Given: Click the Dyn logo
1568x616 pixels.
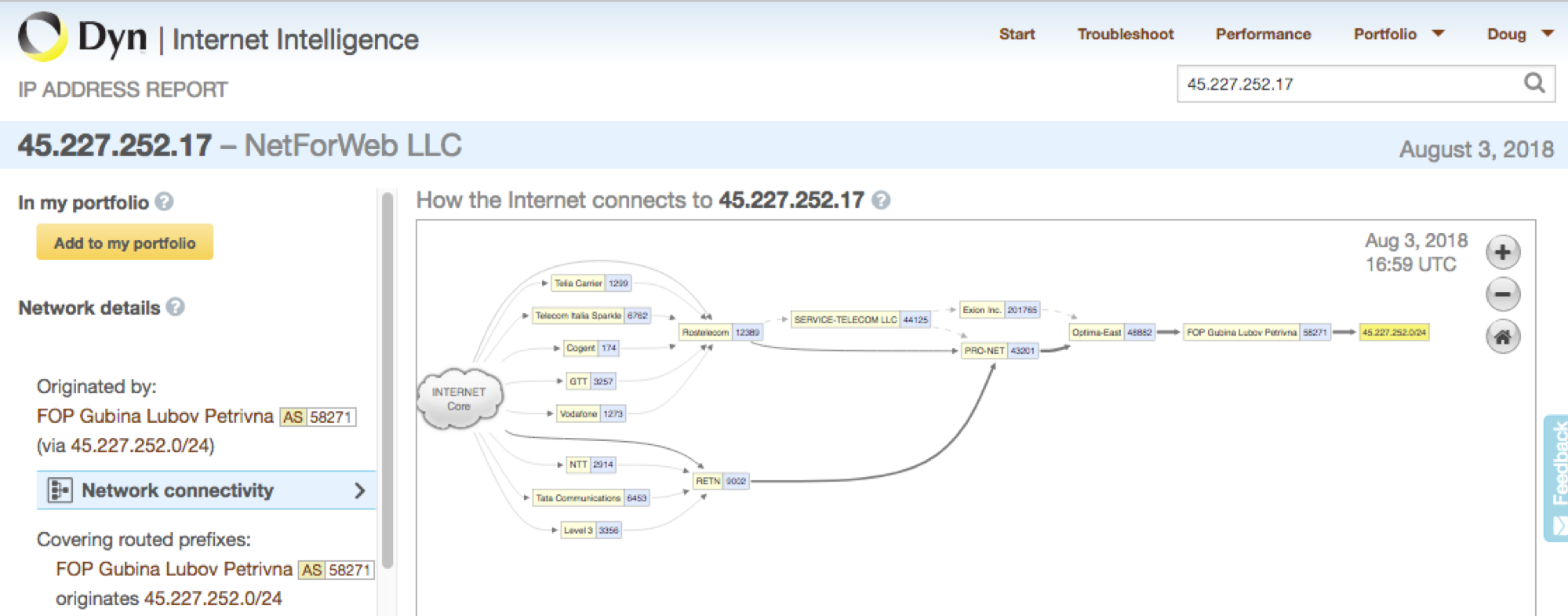Looking at the screenshot, I should click(82, 36).
